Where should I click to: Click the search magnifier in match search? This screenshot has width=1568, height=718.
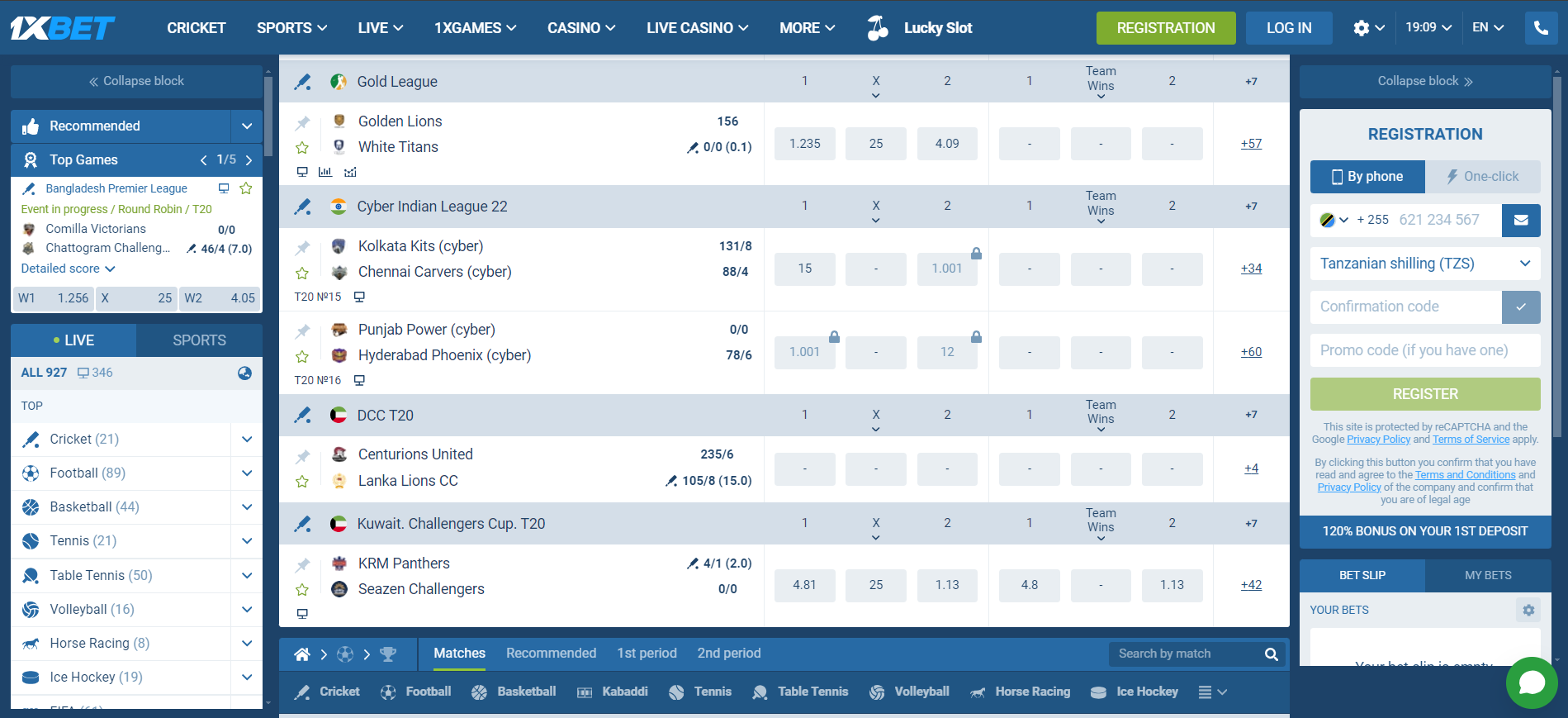1272,654
